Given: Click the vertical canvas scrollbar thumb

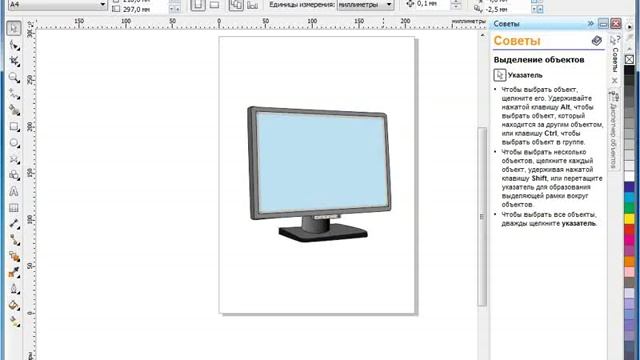Looking at the screenshot, I should (482, 216).
